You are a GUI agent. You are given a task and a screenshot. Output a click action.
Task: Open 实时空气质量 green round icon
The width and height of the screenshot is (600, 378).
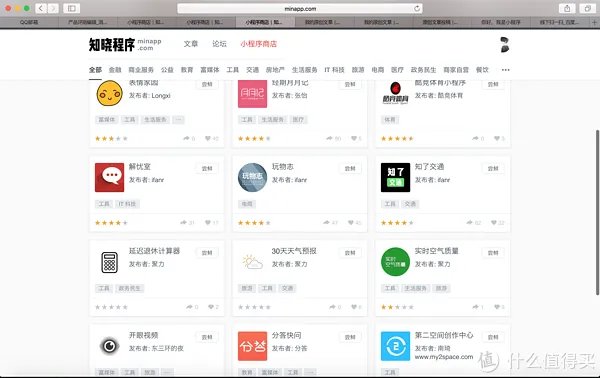click(x=395, y=262)
